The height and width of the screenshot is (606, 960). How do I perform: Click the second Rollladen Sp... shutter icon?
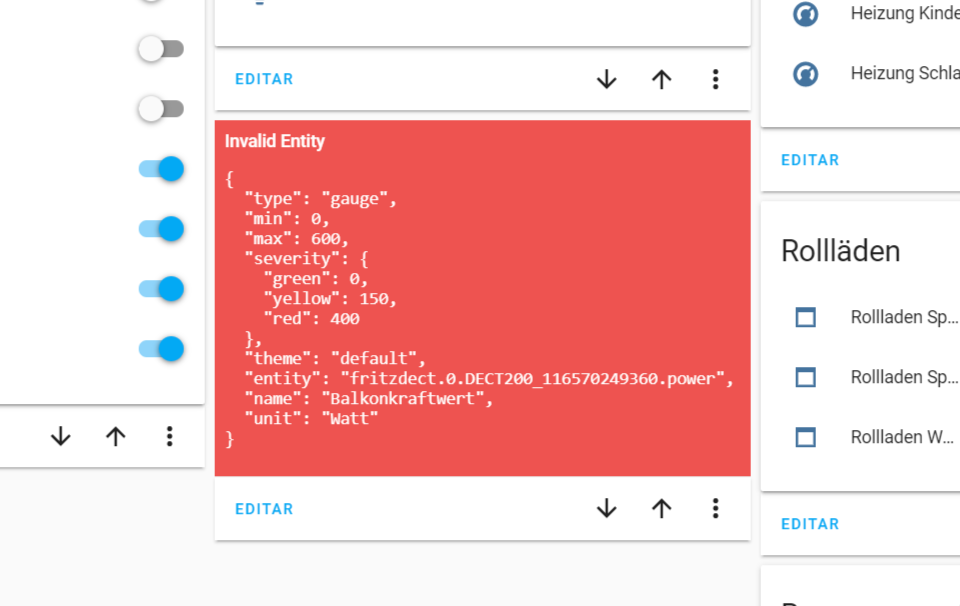click(806, 377)
